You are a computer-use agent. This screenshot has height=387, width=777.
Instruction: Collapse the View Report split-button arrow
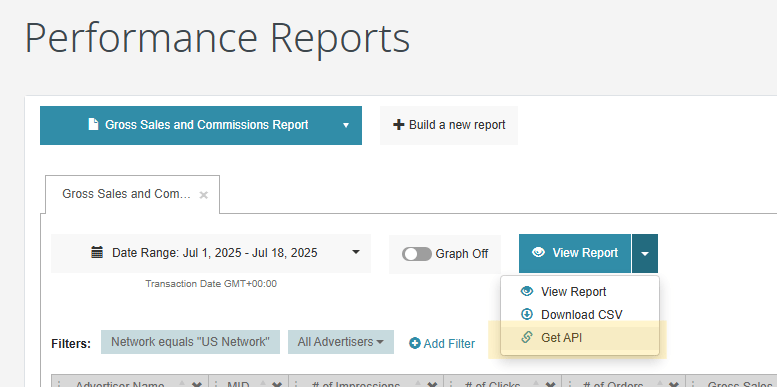pyautogui.click(x=645, y=254)
